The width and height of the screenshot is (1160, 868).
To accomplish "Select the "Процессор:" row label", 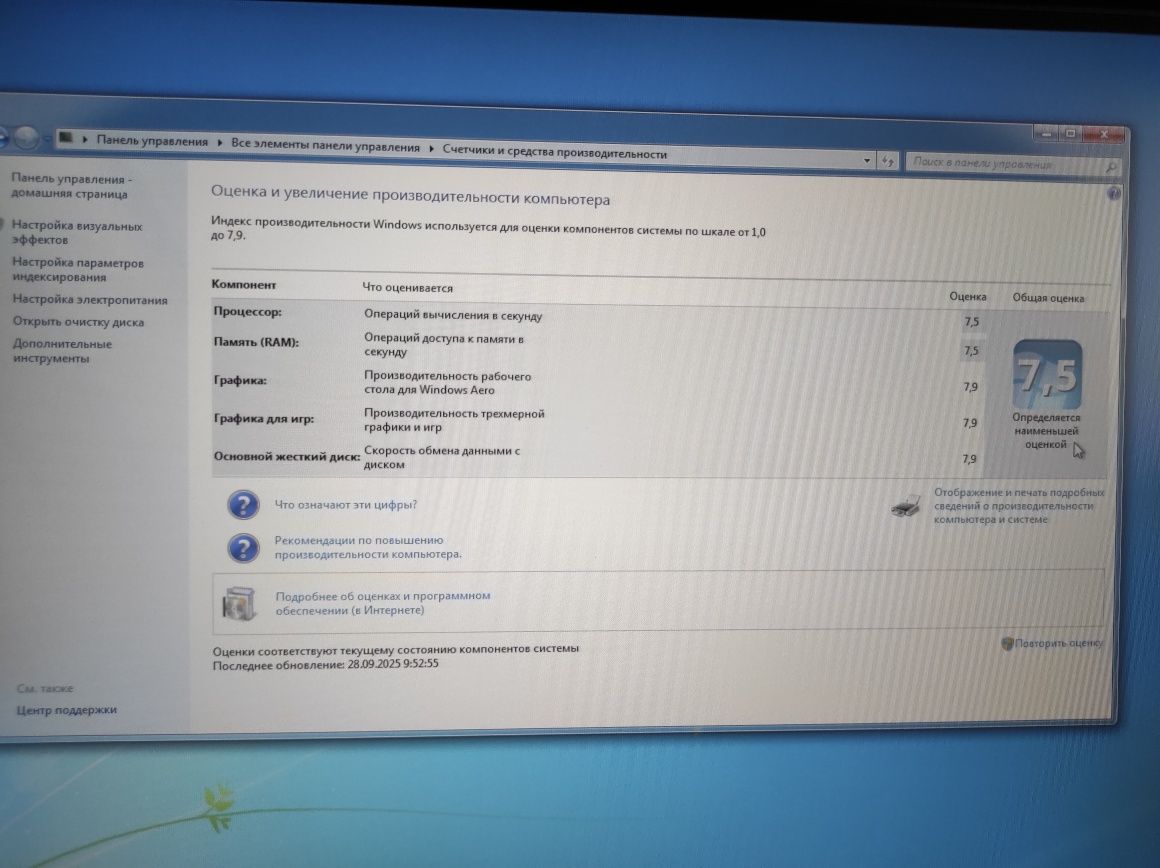I will tap(248, 312).
